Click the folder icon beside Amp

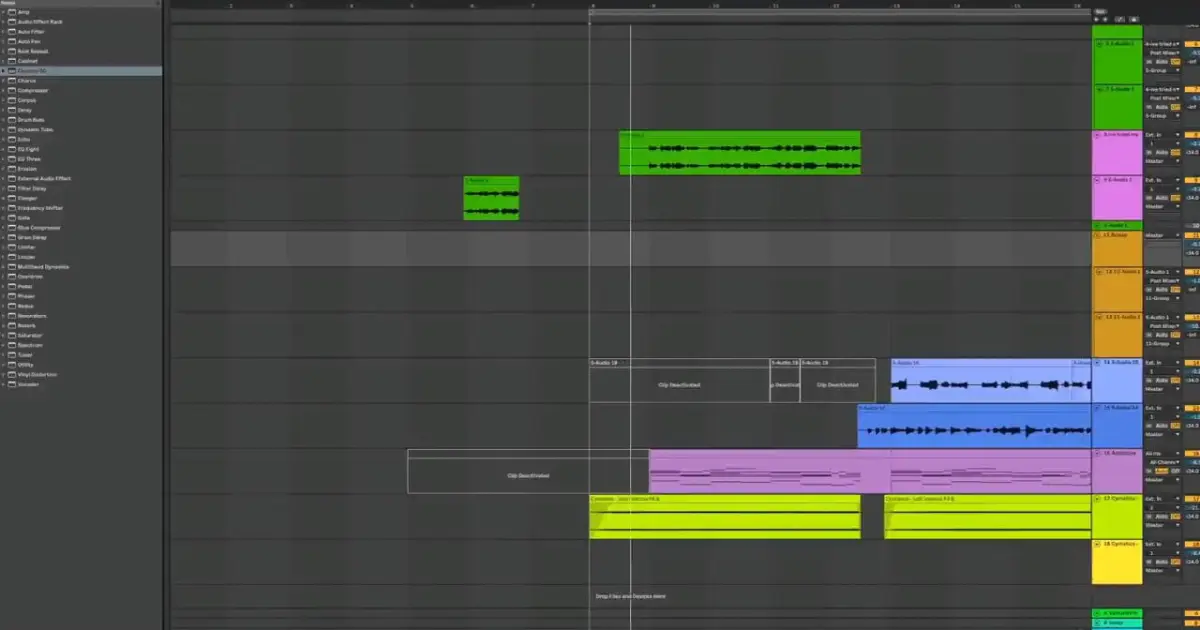12,12
